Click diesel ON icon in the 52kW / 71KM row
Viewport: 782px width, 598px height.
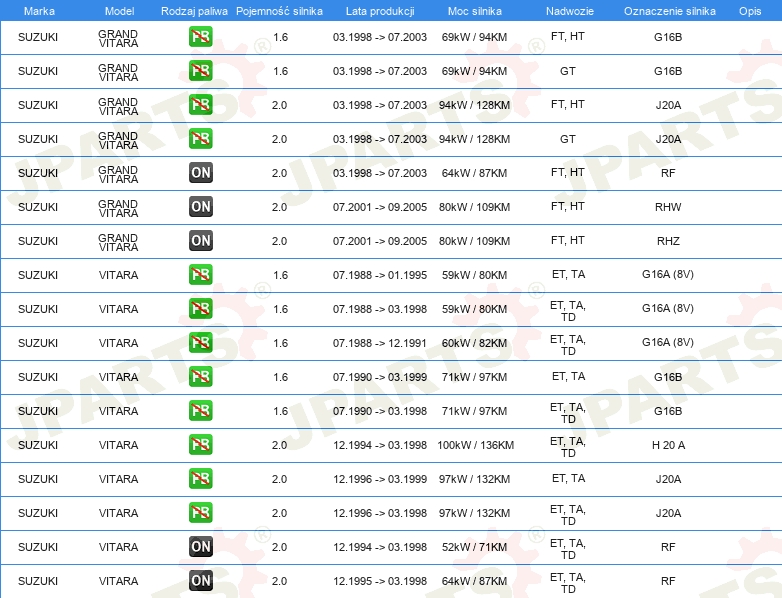[x=200, y=547]
